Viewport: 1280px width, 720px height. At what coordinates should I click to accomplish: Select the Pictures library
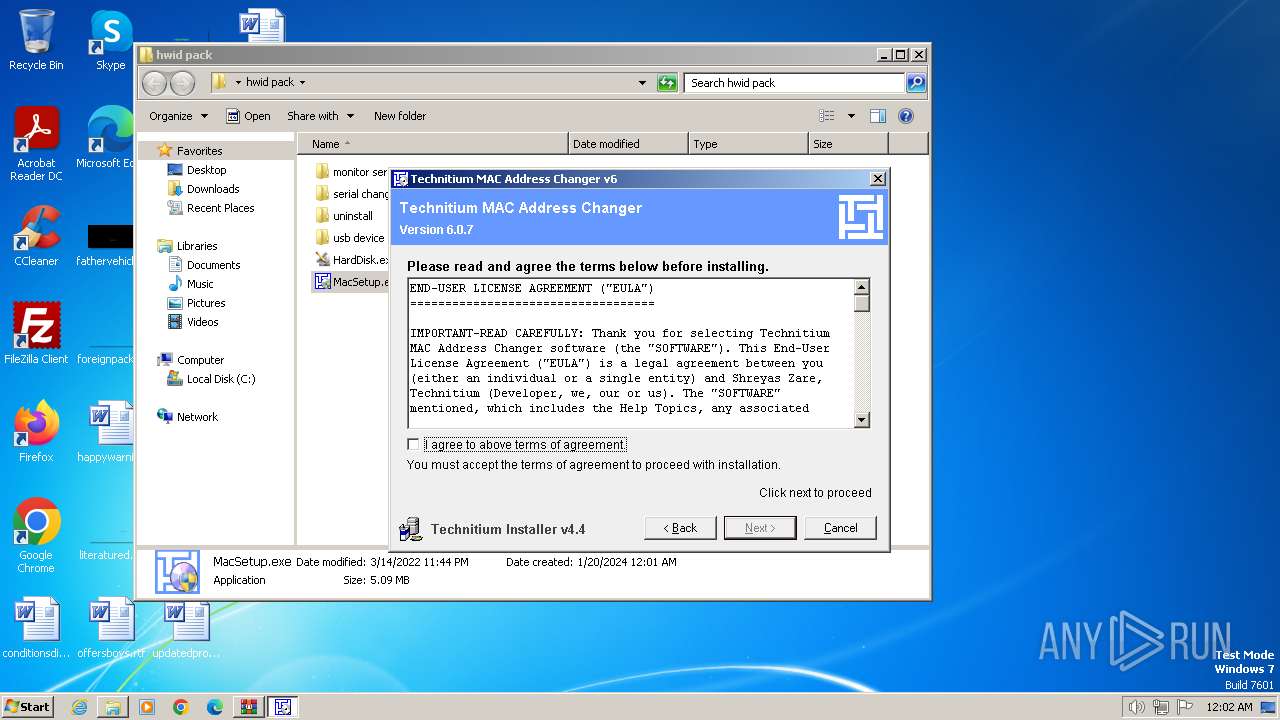coord(206,303)
